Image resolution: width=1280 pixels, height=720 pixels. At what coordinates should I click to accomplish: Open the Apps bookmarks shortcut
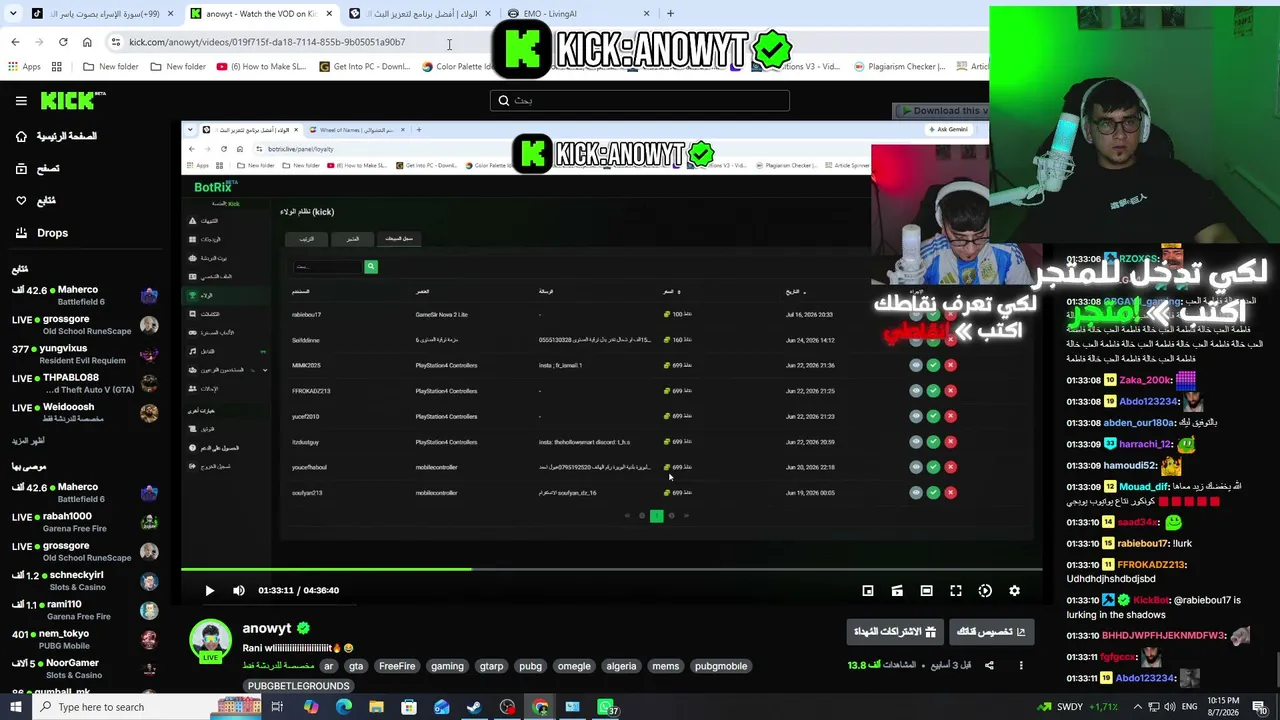[x=24, y=67]
